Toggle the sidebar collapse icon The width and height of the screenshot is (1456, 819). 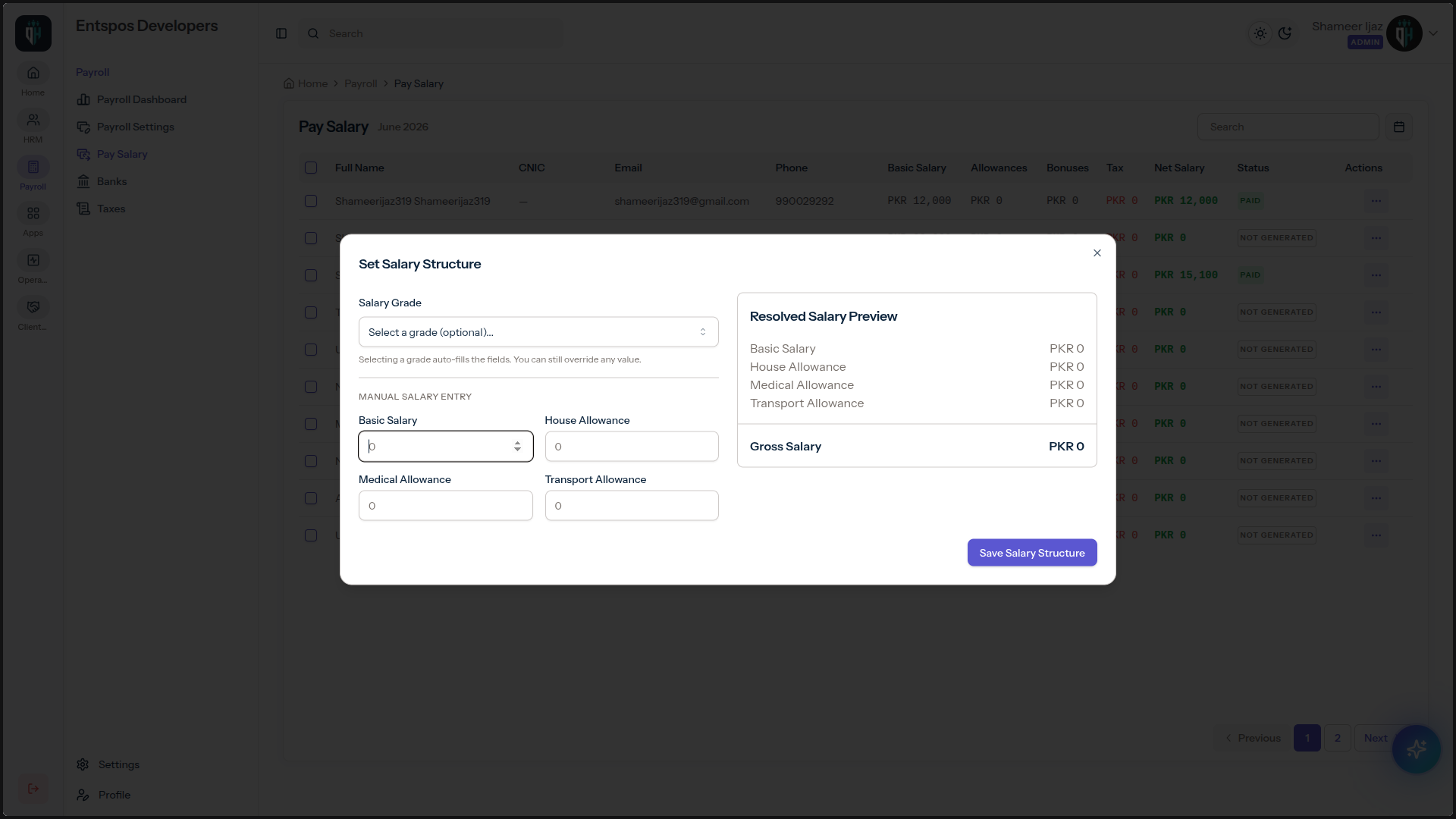281,33
